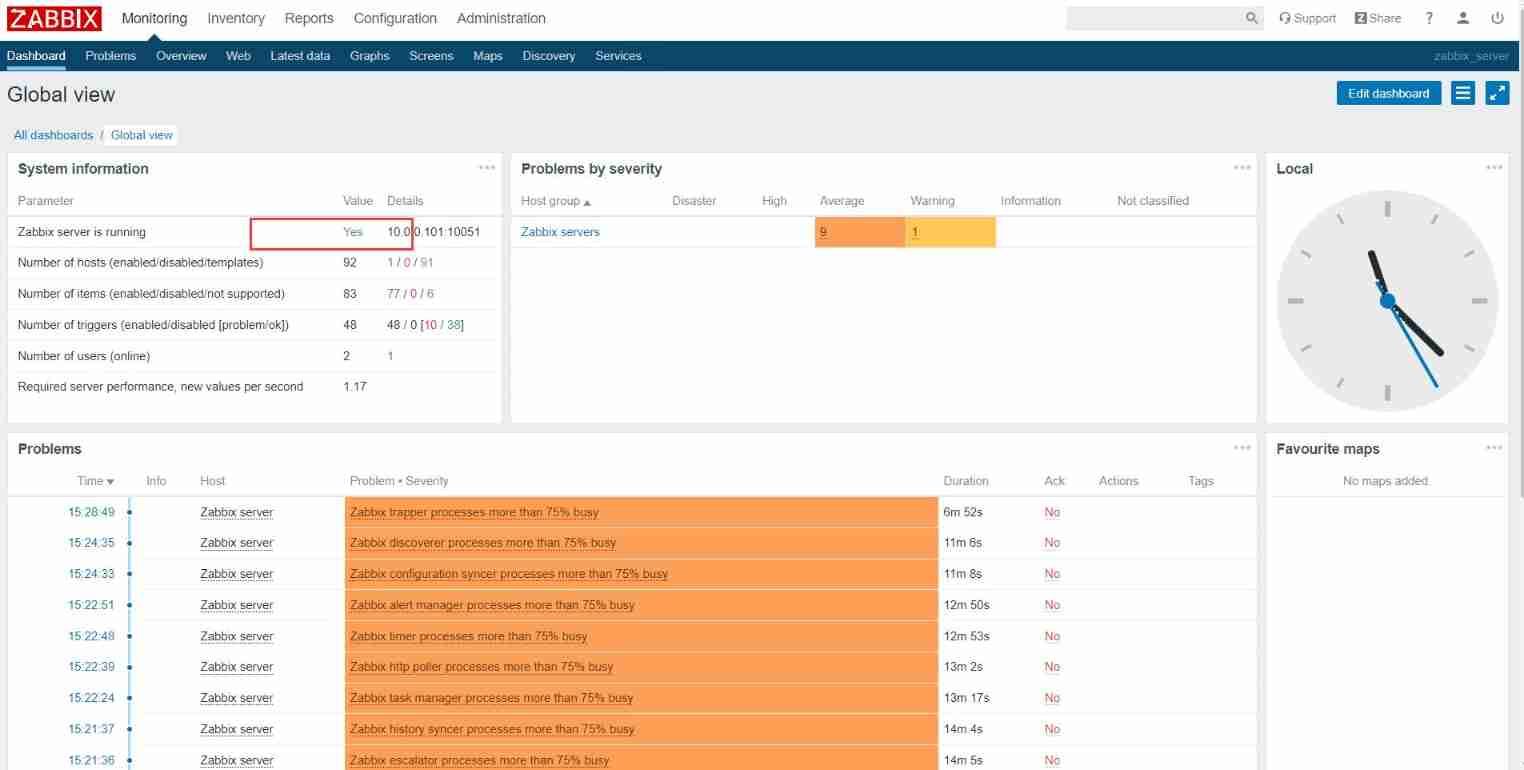Open Zabbix alert manager processes problem
1524x770 pixels.
(492, 605)
